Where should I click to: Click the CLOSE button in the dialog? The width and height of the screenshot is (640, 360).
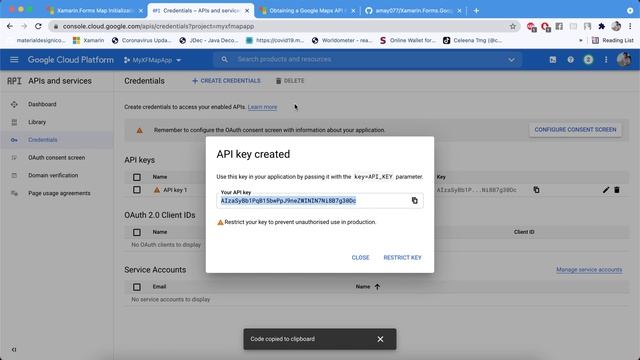click(360, 258)
